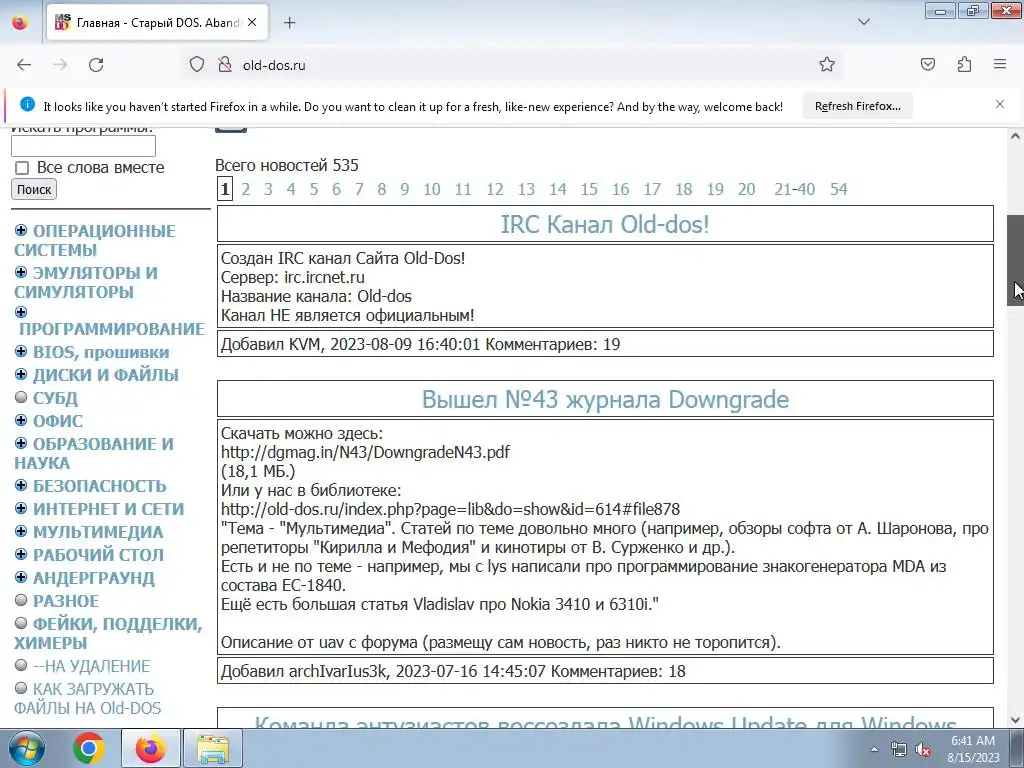Click Добавил KVM comments line
1024x768 pixels.
[x=605, y=344]
